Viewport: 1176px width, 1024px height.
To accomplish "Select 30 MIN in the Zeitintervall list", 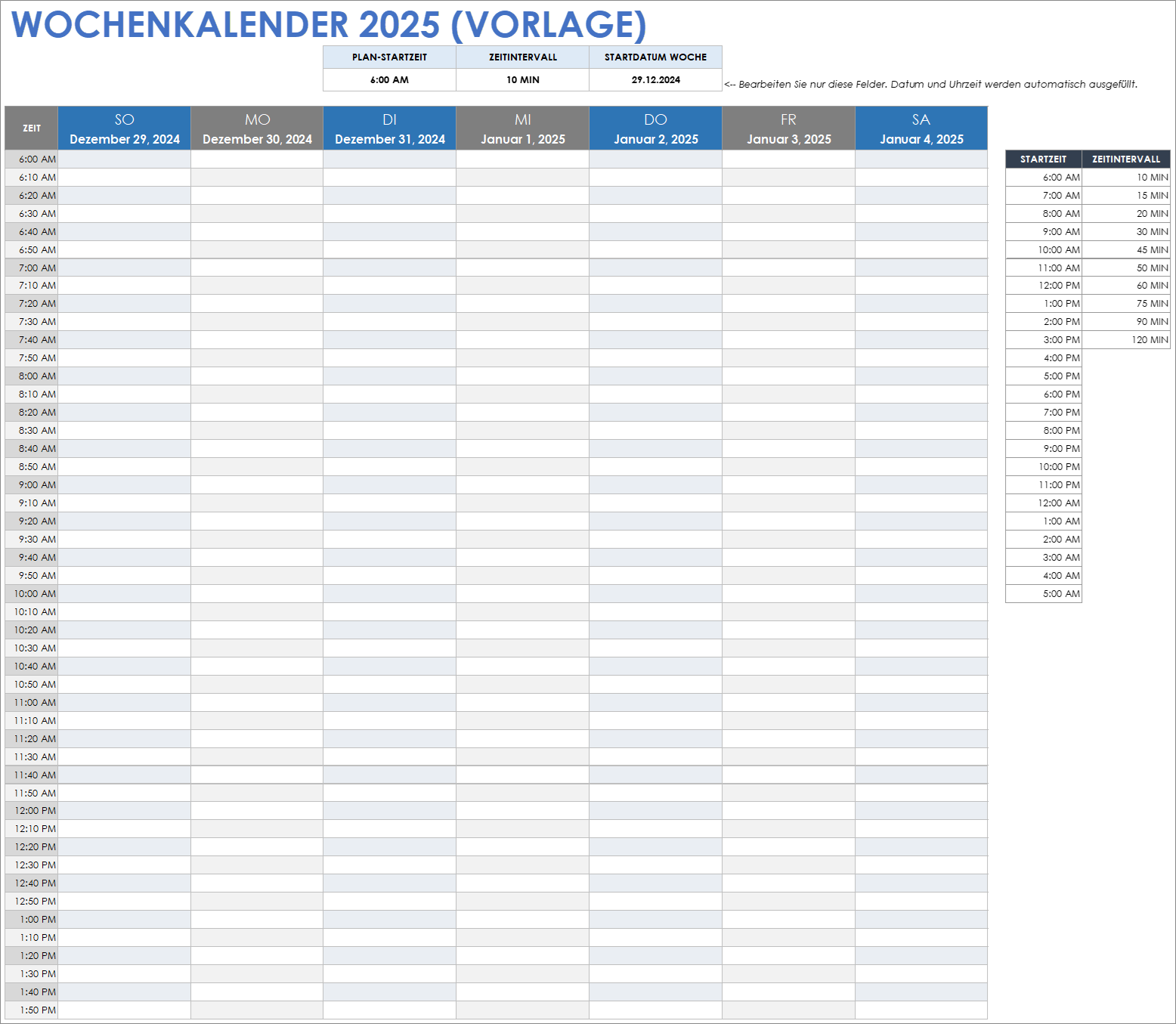I will point(1126,232).
